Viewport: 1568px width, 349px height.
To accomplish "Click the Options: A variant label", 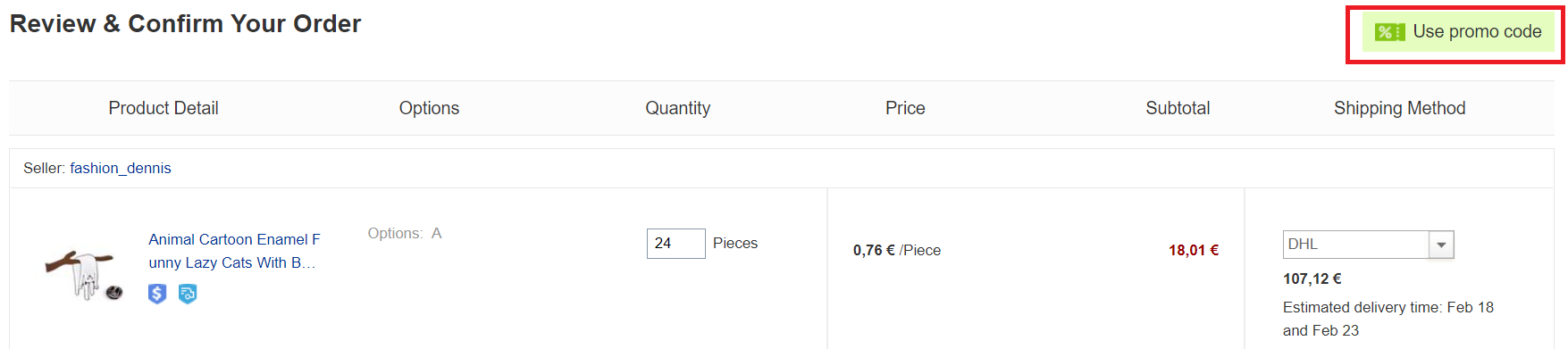I will (x=405, y=233).
